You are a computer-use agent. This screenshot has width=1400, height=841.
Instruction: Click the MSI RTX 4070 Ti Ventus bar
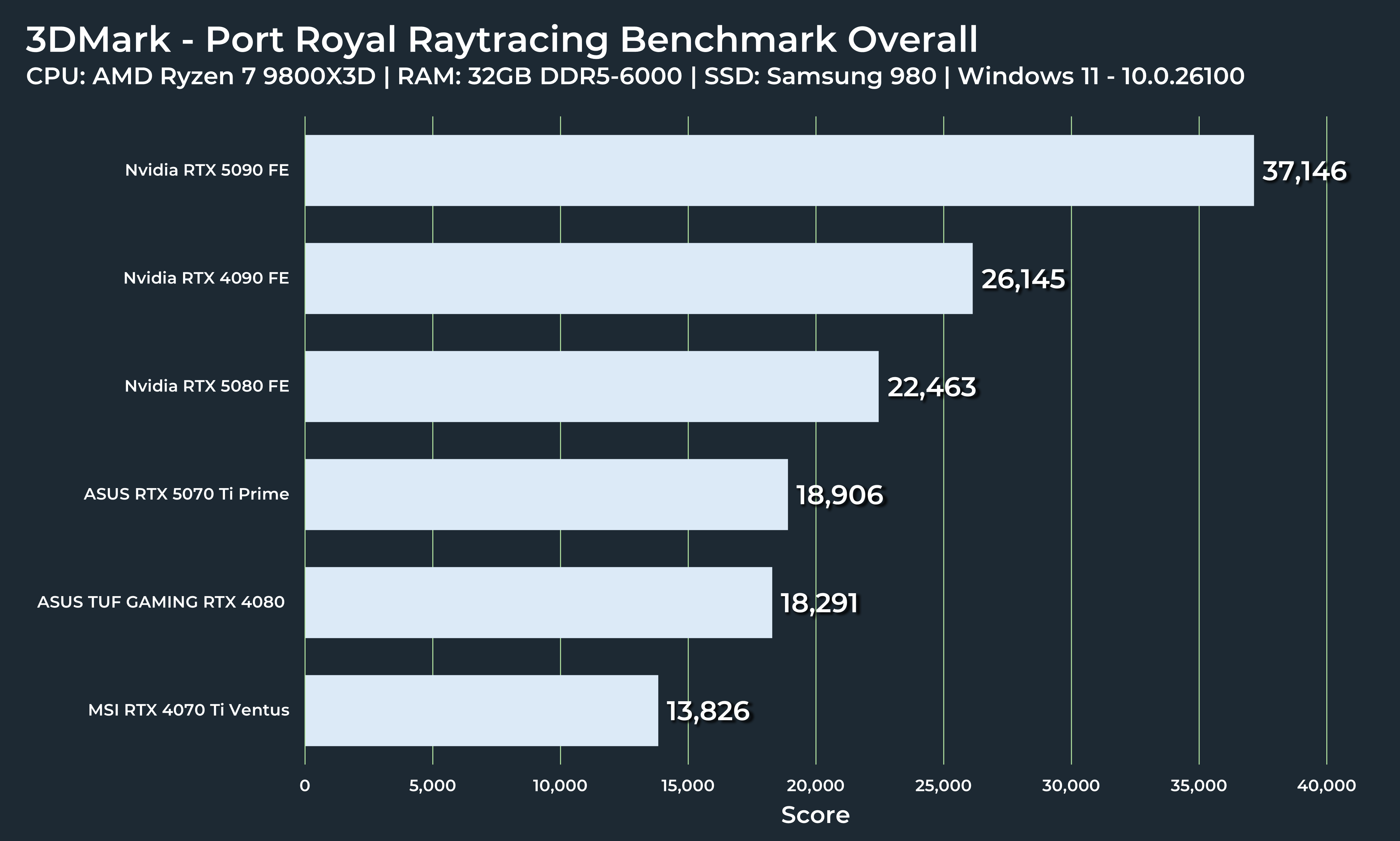click(481, 710)
